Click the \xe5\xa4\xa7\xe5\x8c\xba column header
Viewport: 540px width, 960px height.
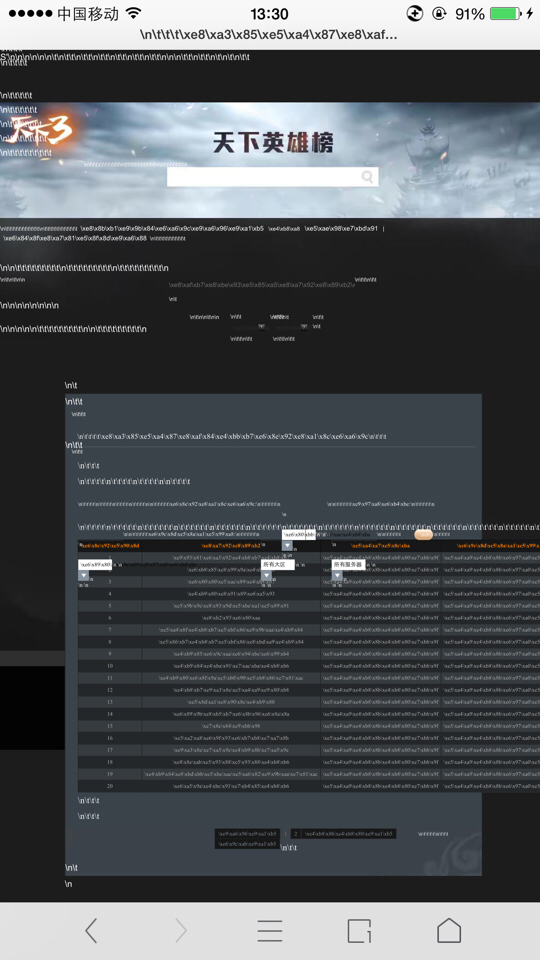(380, 545)
